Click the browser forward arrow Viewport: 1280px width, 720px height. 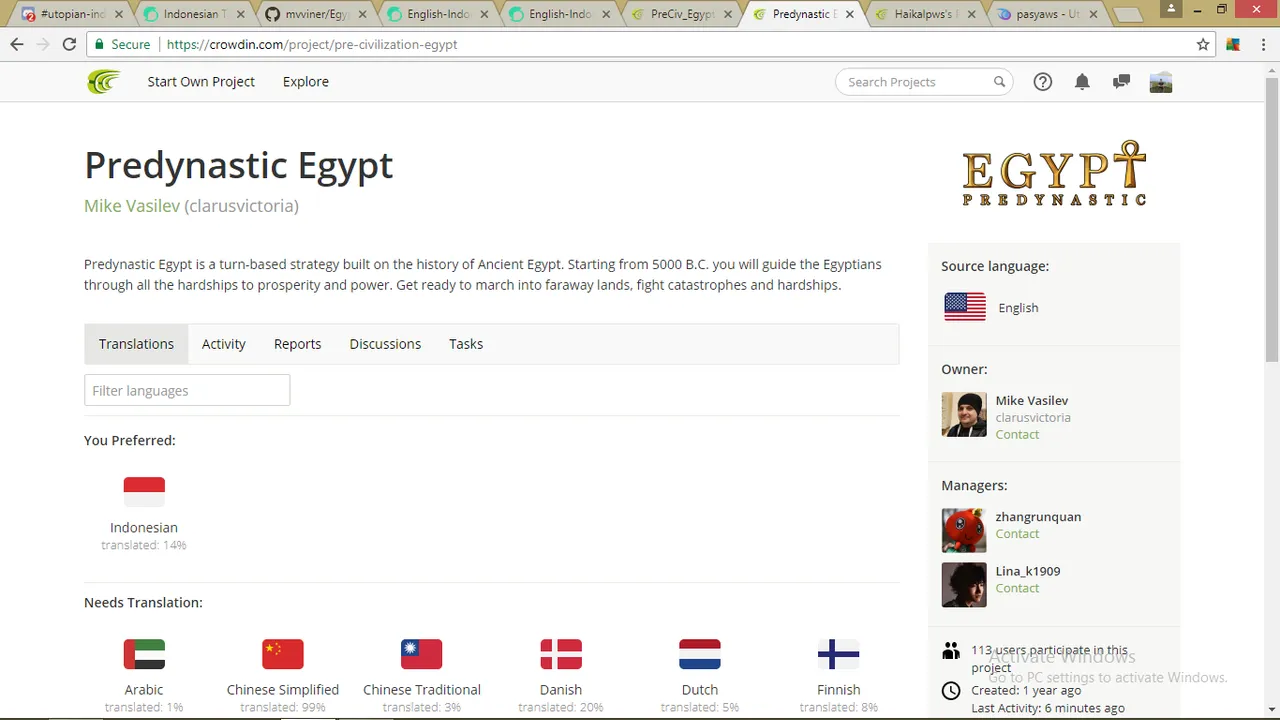(43, 44)
